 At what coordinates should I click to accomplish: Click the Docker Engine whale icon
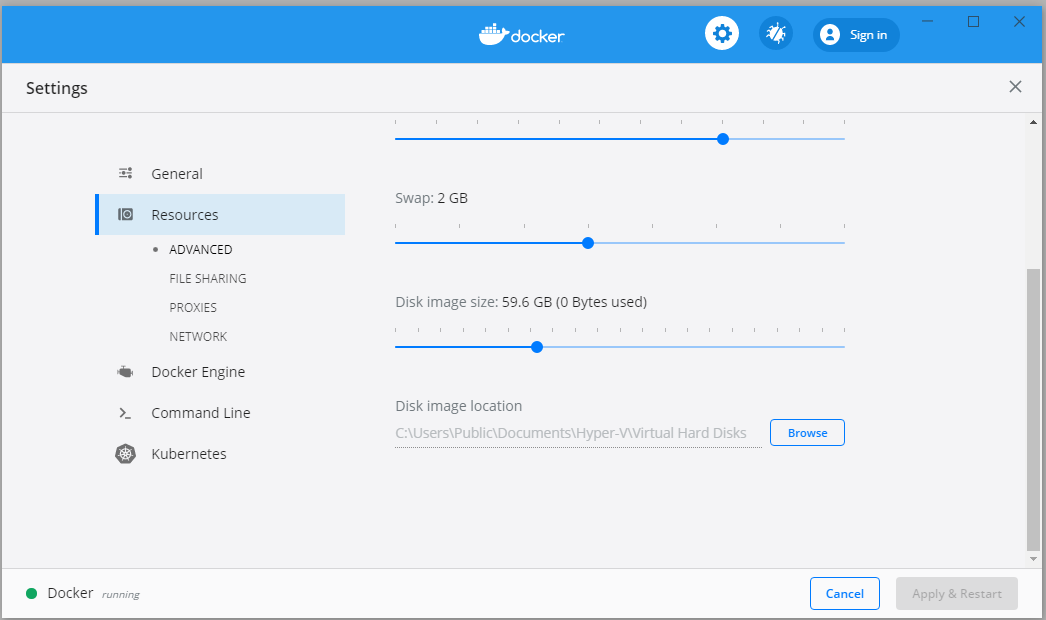[x=125, y=372]
